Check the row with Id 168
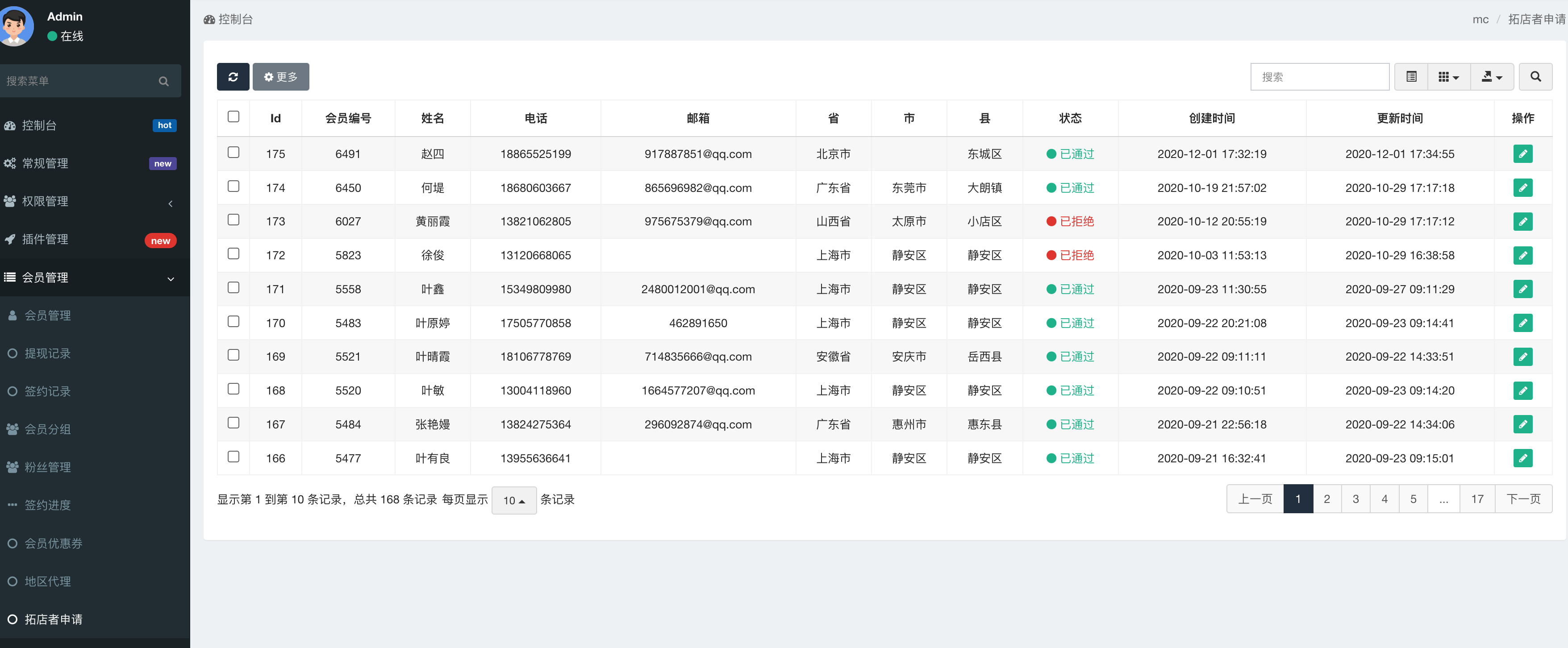 [x=233, y=389]
